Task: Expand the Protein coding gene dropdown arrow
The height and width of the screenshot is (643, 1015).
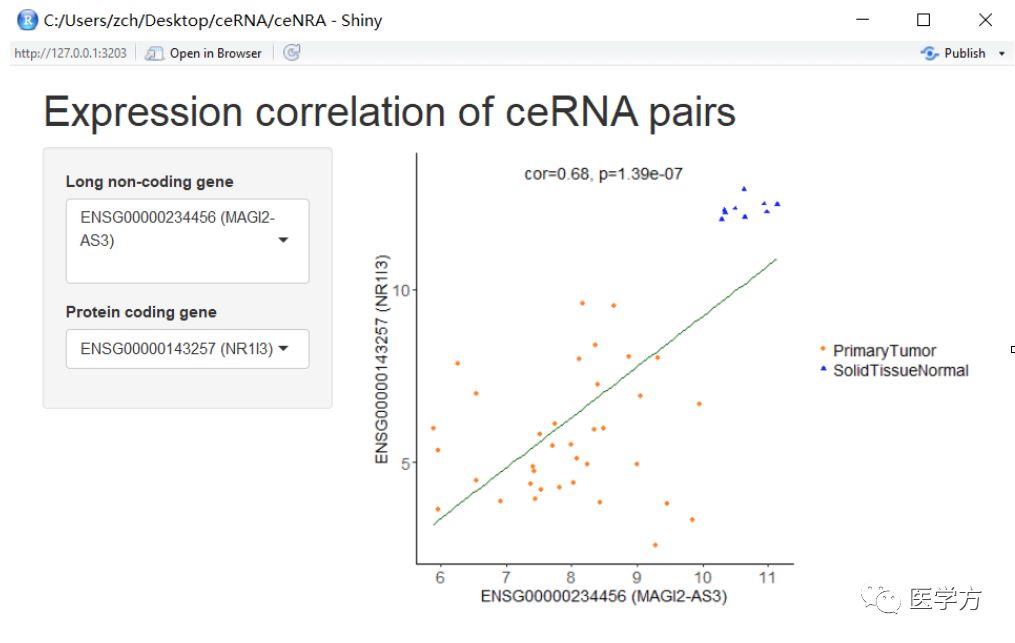Action: point(283,348)
